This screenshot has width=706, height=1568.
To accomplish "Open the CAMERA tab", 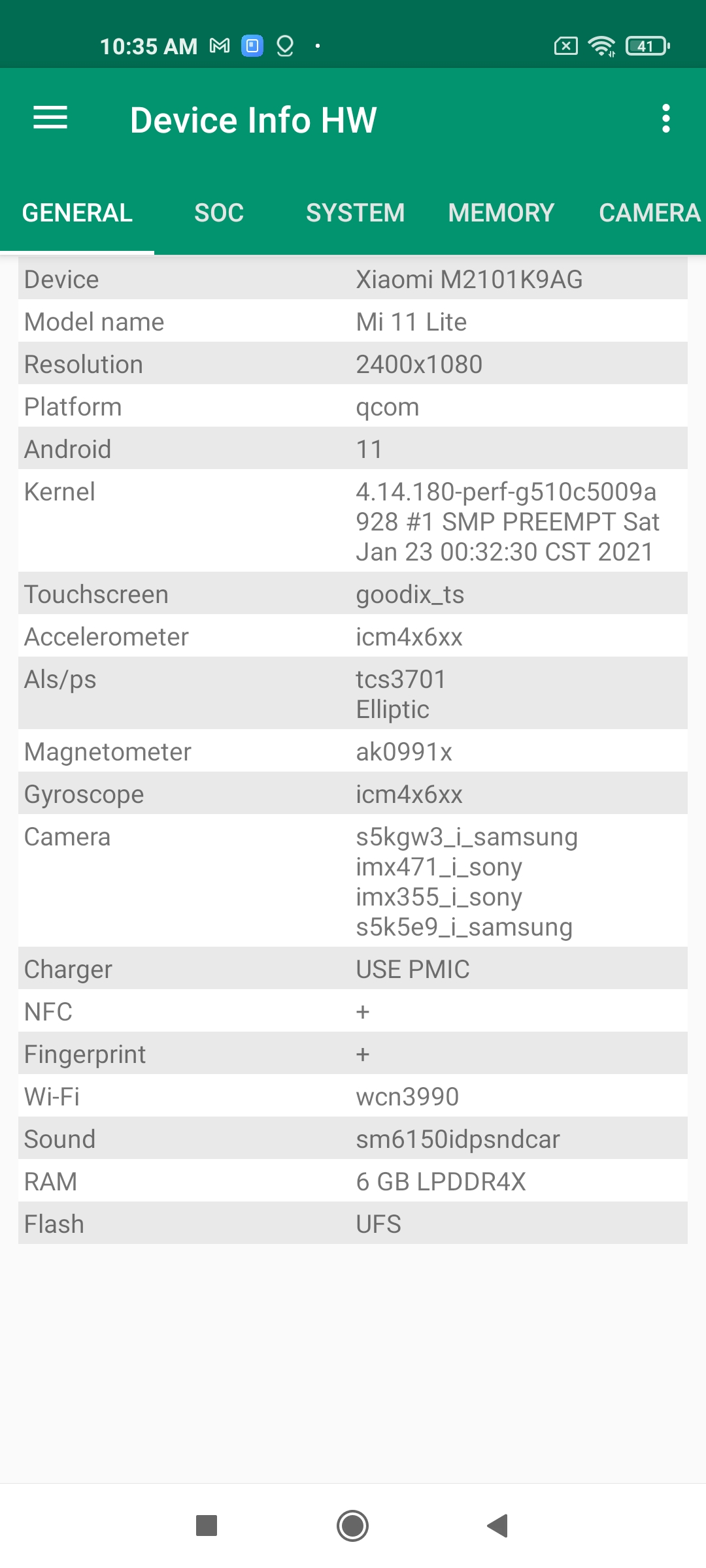I will 649,213.
